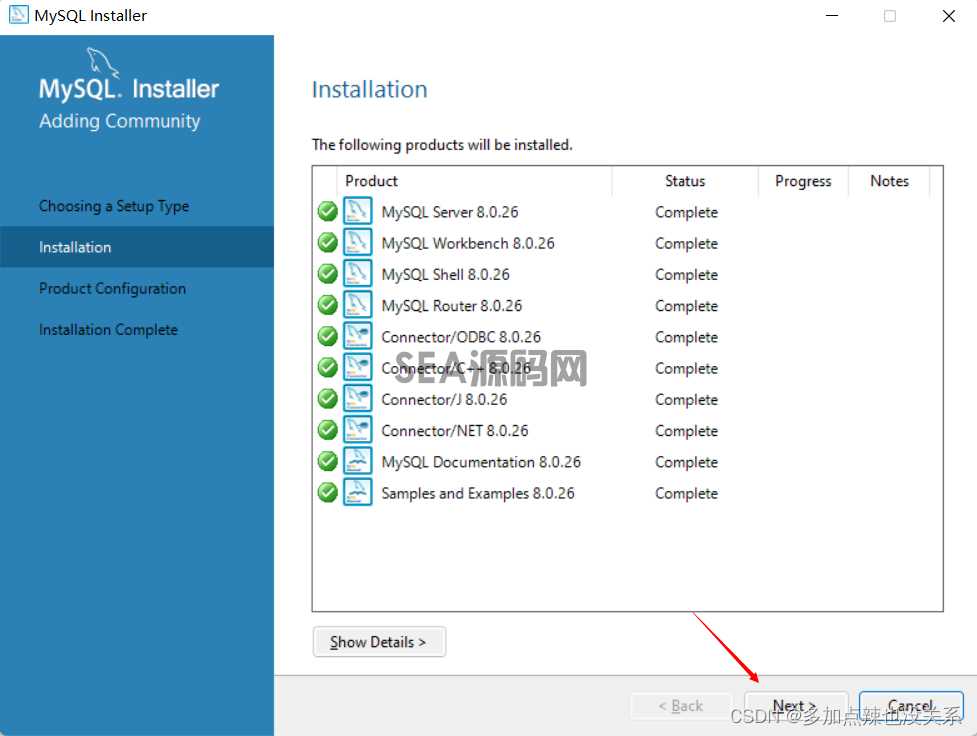This screenshot has height=736, width=977.
Task: Click green checkmark beside MySQL Shell 8.0.26
Action: point(327,274)
